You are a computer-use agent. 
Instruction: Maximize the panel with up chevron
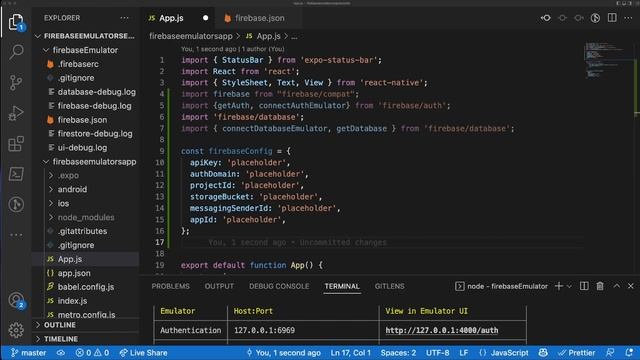(x=616, y=286)
